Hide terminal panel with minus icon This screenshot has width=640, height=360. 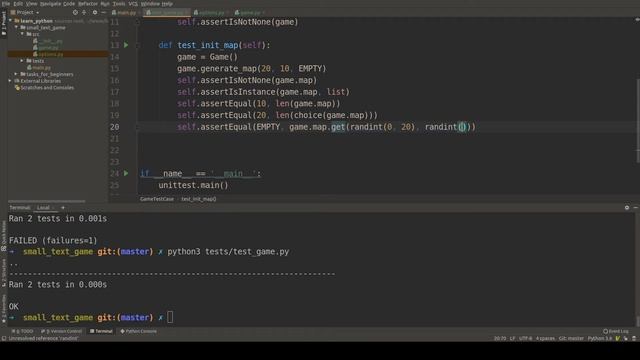(636, 208)
